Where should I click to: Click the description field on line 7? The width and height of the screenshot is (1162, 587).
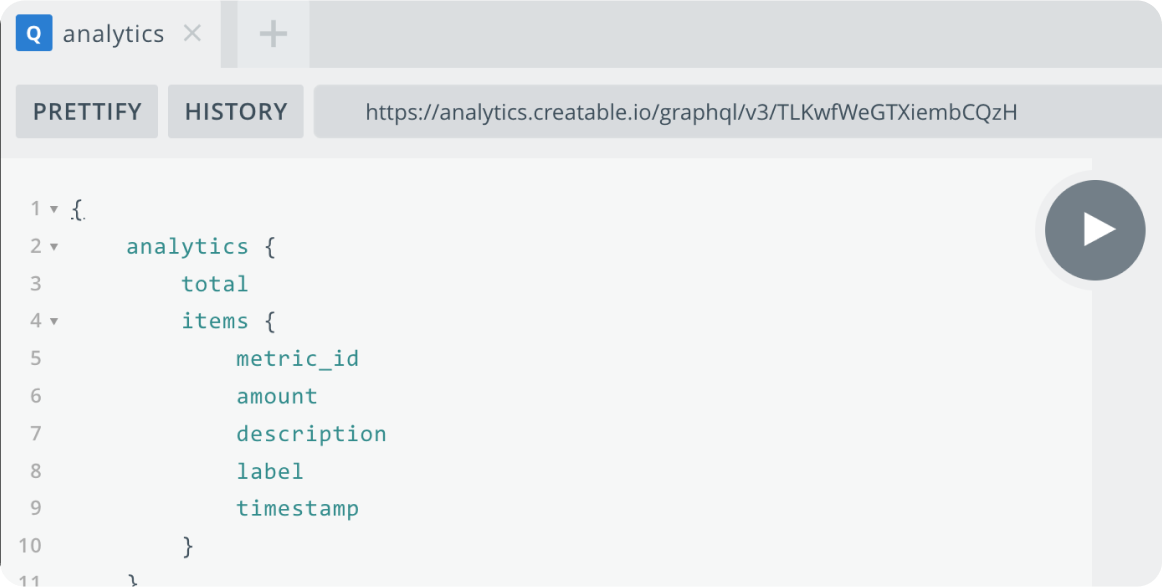click(311, 434)
